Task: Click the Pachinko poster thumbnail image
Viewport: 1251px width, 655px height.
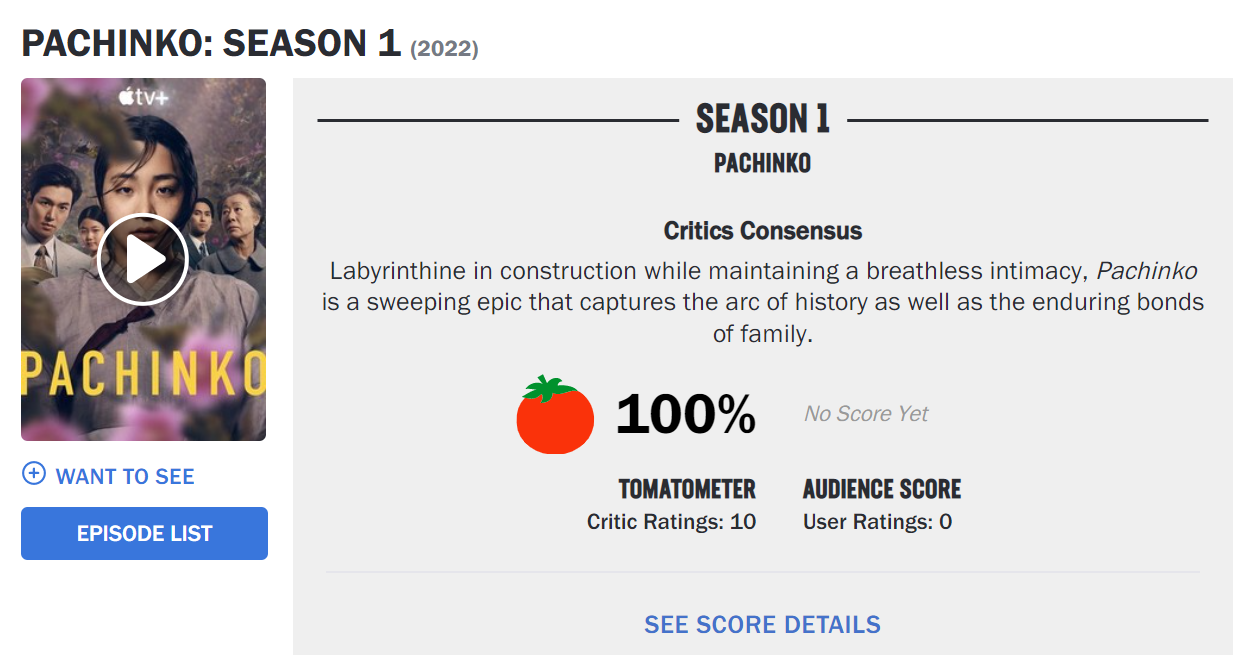Action: click(143, 259)
